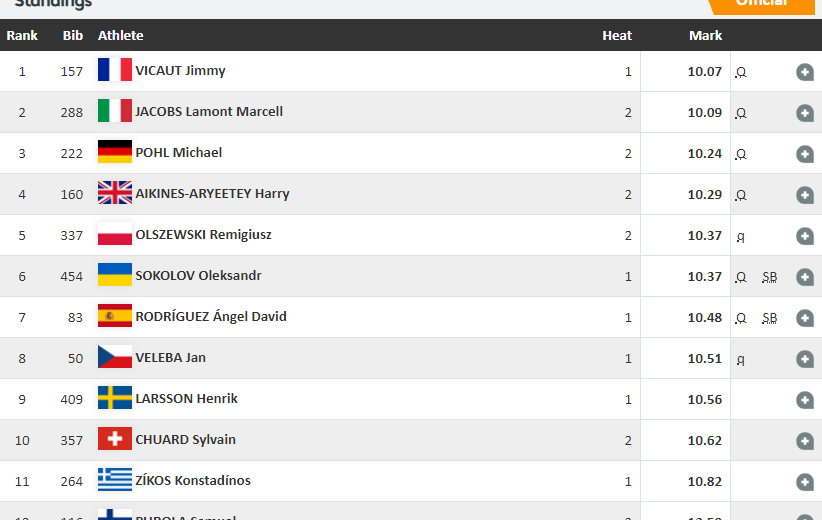
Task: Click plus icon beside Olszewski Remigiusz
Action: pyautogui.click(x=805, y=236)
